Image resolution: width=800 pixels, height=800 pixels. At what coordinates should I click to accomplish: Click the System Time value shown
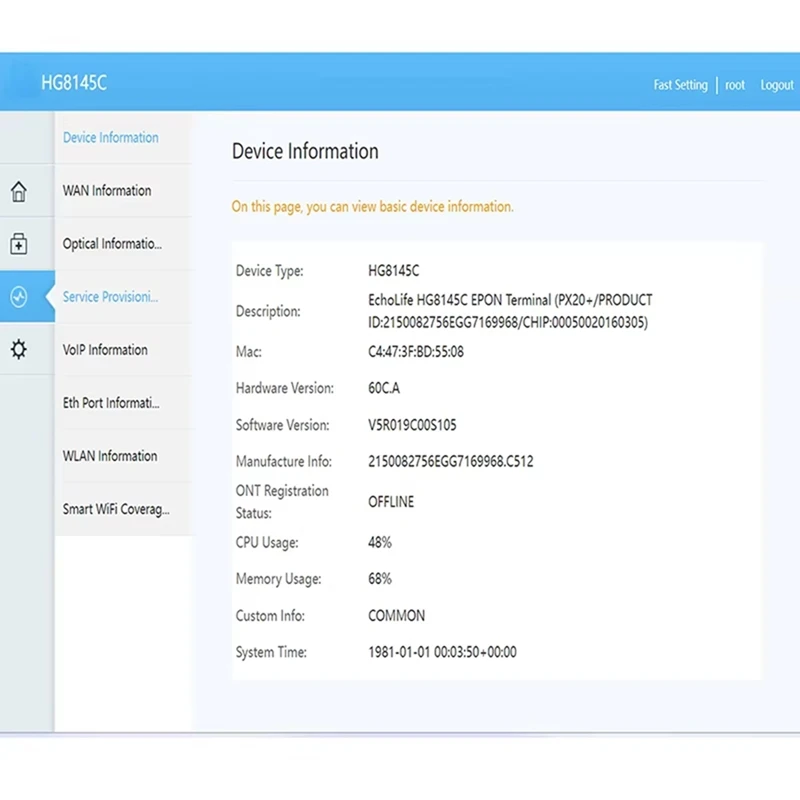[x=443, y=652]
